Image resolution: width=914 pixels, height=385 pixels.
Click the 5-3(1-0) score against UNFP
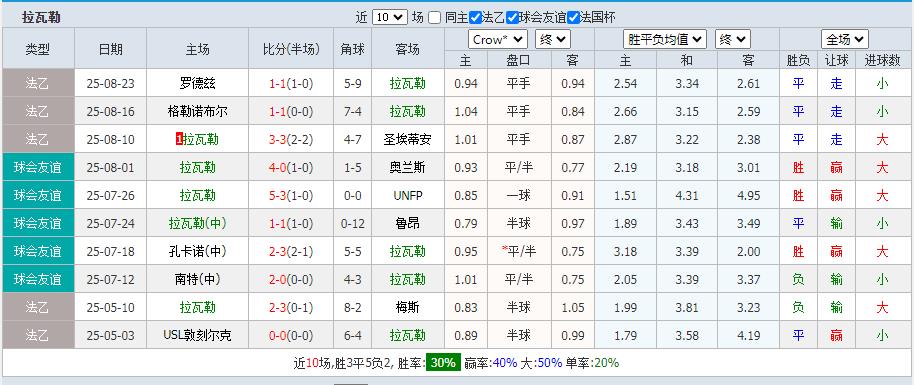pyautogui.click(x=291, y=195)
